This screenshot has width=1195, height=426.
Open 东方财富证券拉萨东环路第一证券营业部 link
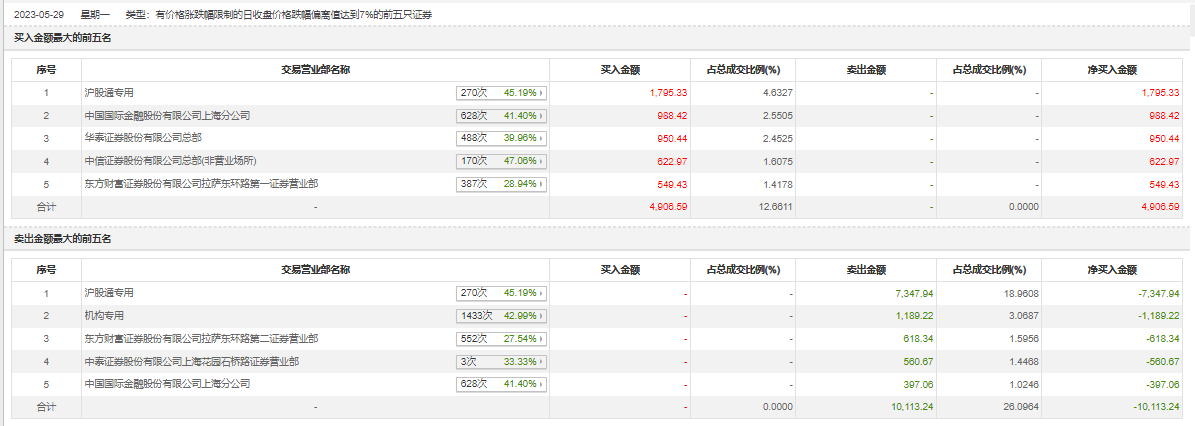[x=201, y=184]
